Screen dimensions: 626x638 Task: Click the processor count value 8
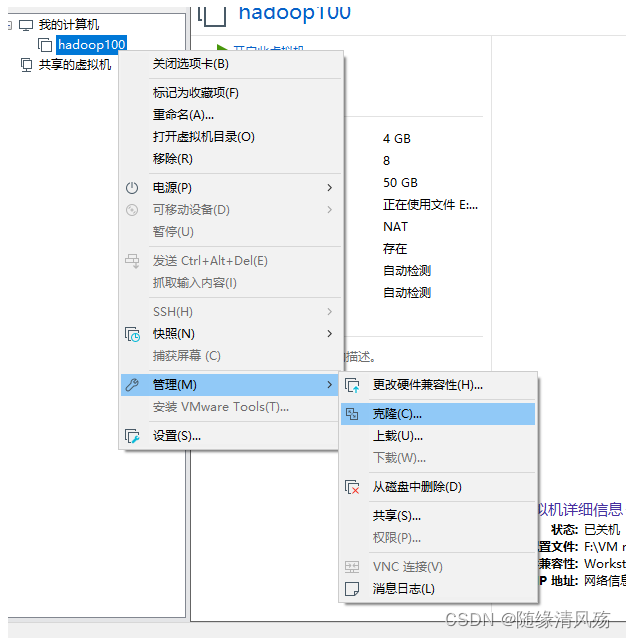coord(386,161)
